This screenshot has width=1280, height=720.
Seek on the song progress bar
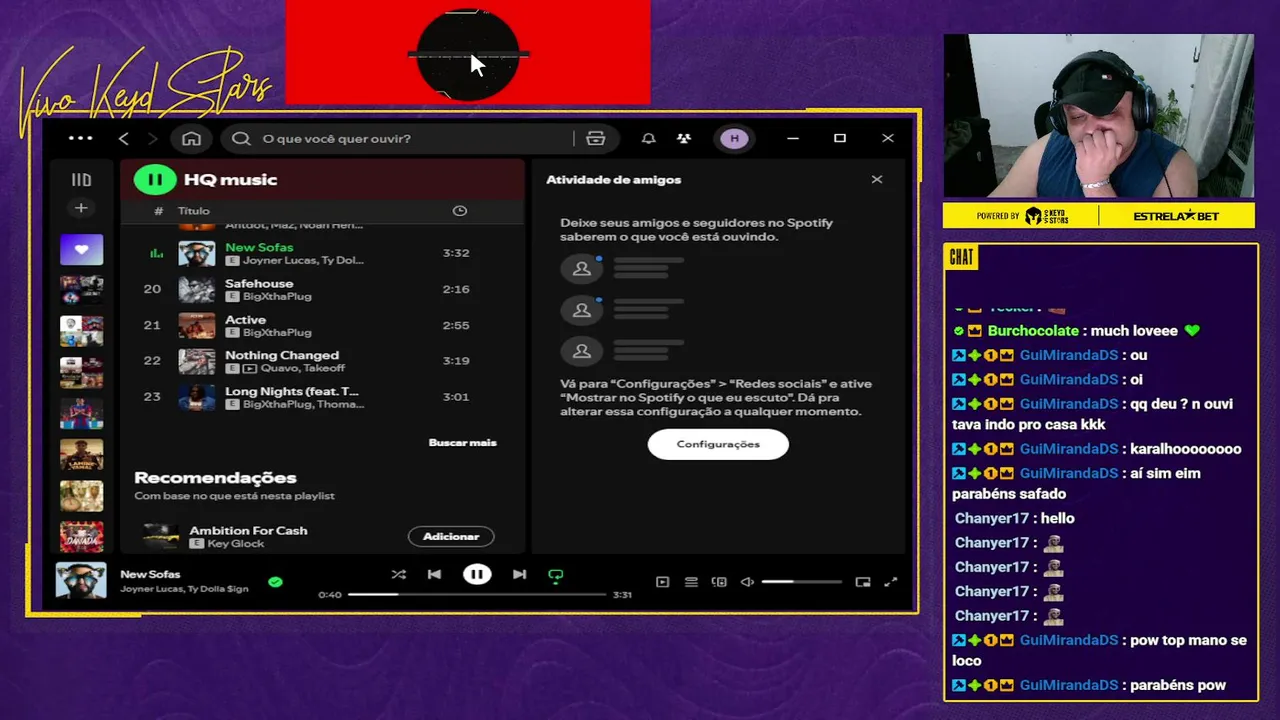point(477,594)
